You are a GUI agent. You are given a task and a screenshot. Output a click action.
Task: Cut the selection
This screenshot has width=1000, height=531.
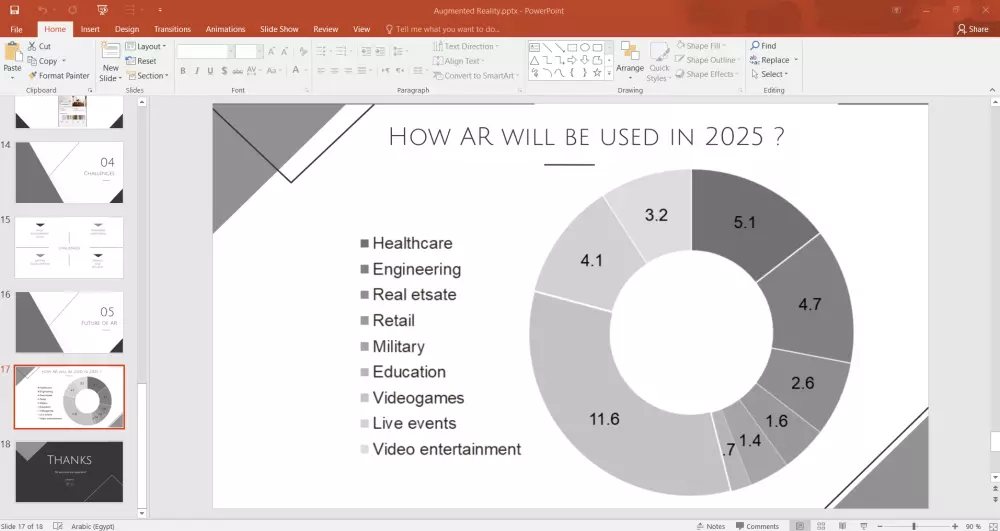[40, 46]
